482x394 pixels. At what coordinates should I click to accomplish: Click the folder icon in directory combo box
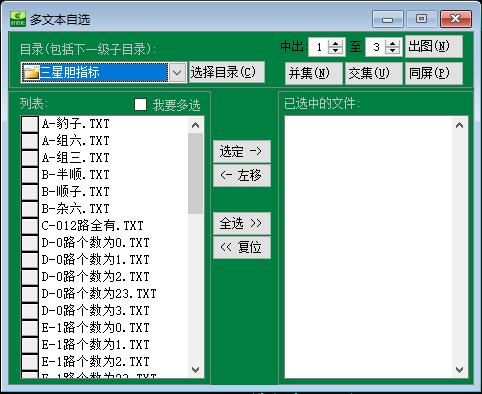31,72
